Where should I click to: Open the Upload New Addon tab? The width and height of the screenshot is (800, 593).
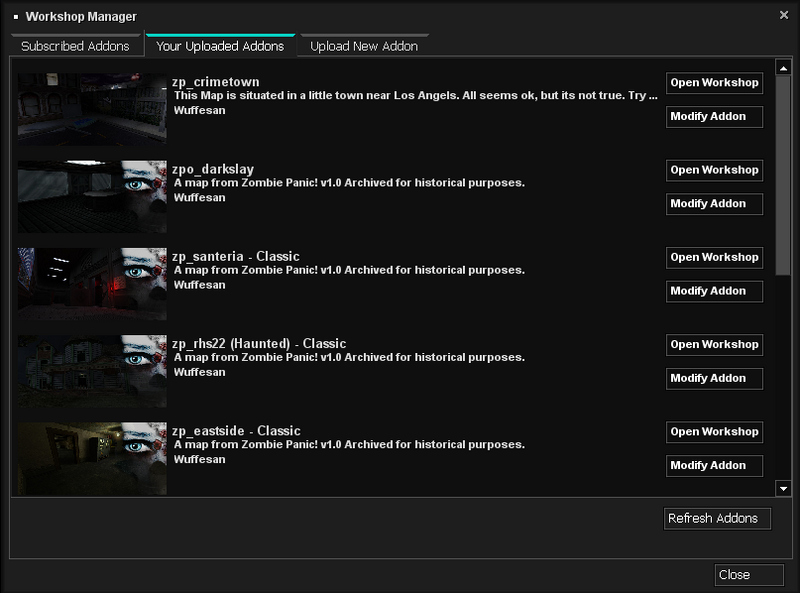click(x=363, y=45)
